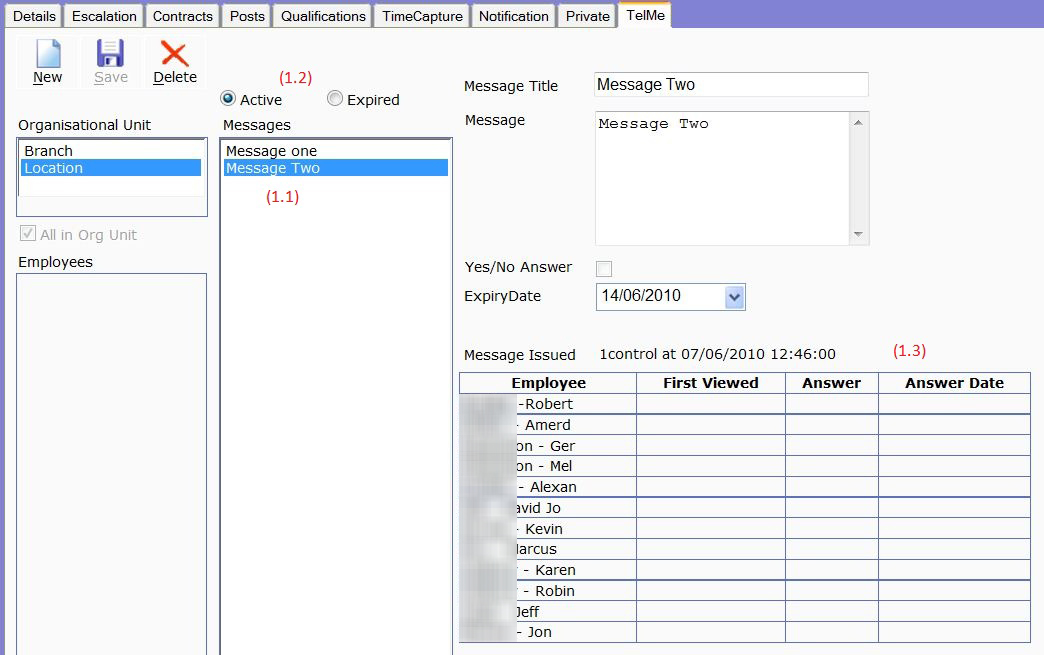
Task: Select the Expired radio button
Action: coord(335,99)
